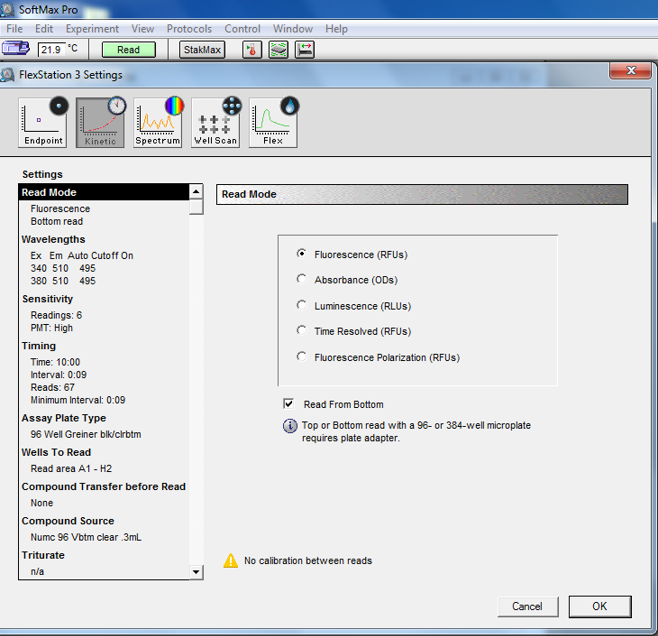658x636 pixels.
Task: Open the Help menu
Action: click(x=337, y=29)
